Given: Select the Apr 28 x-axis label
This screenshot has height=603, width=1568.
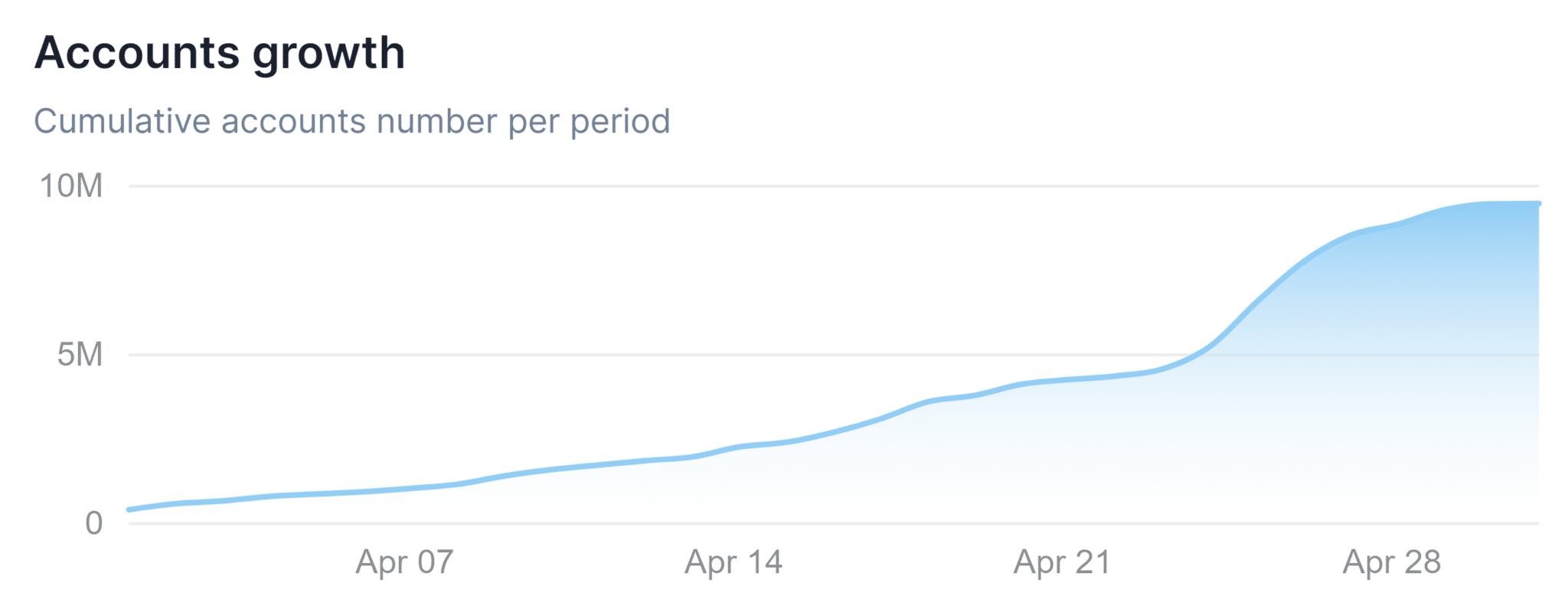Looking at the screenshot, I should [1392, 562].
